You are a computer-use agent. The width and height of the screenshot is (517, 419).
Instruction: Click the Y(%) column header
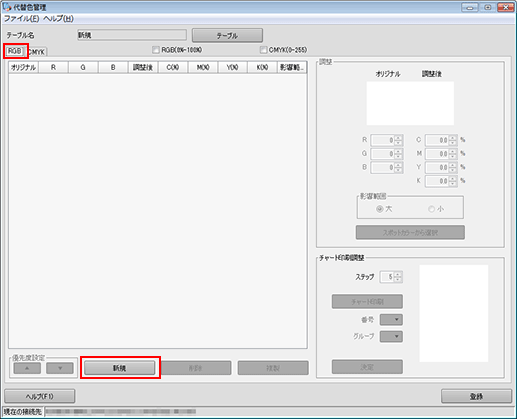[x=232, y=67]
